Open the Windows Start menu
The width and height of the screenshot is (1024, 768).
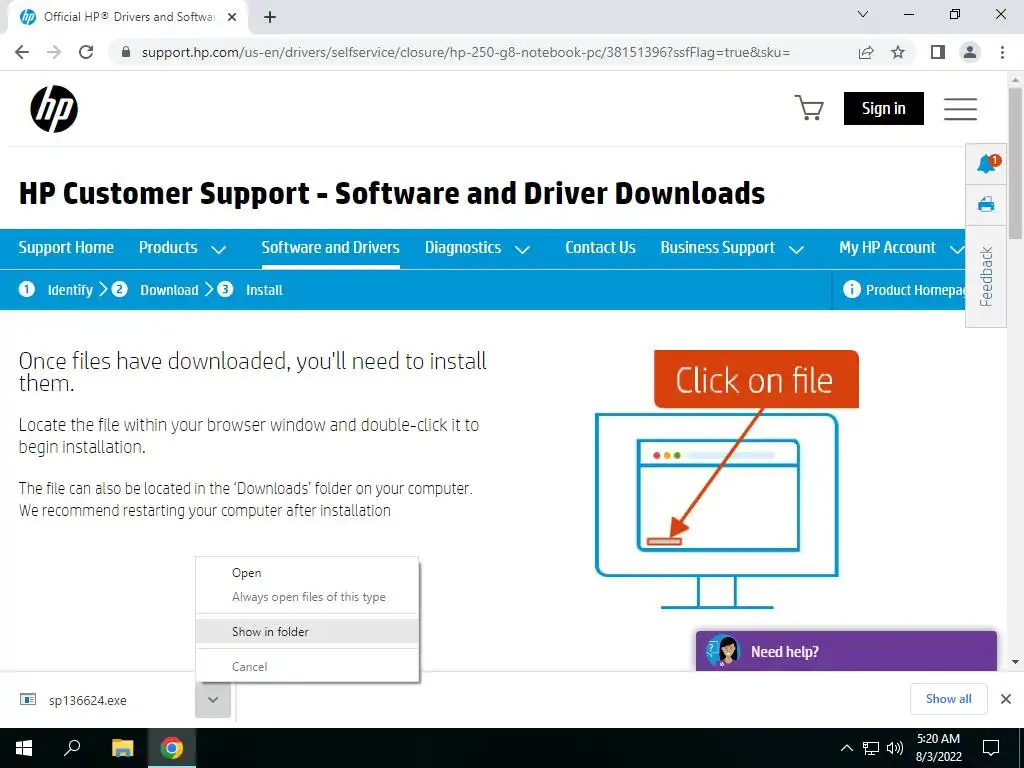pyautogui.click(x=24, y=748)
